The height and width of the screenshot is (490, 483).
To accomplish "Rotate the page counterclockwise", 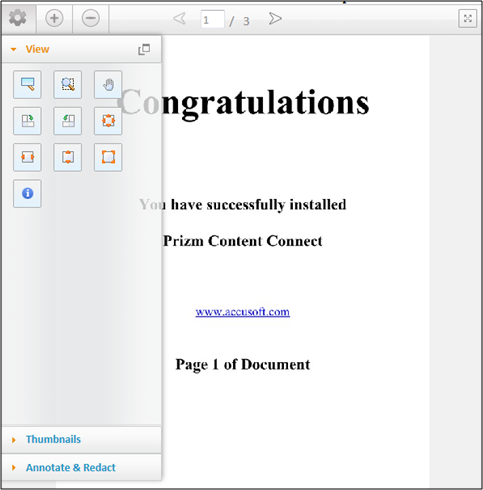I will pos(68,121).
